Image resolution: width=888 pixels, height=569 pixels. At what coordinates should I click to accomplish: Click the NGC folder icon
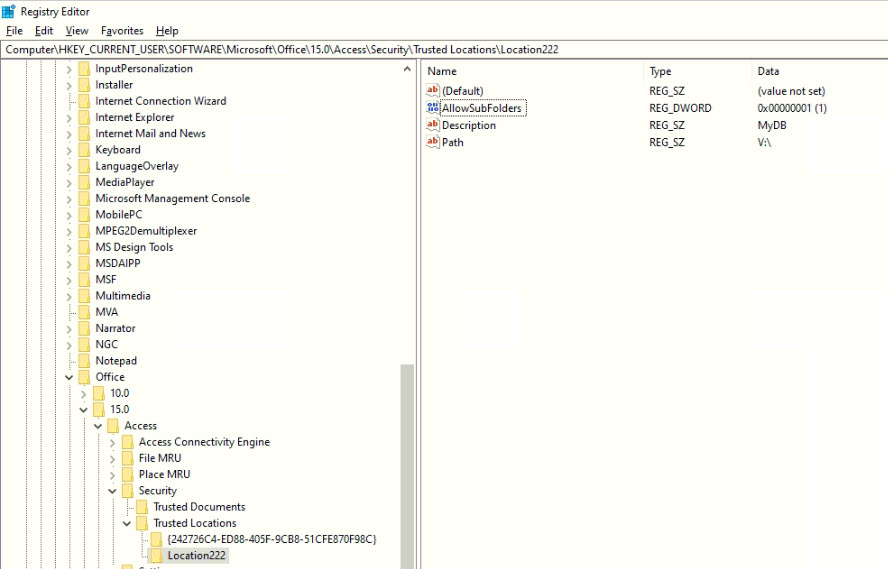coord(84,344)
